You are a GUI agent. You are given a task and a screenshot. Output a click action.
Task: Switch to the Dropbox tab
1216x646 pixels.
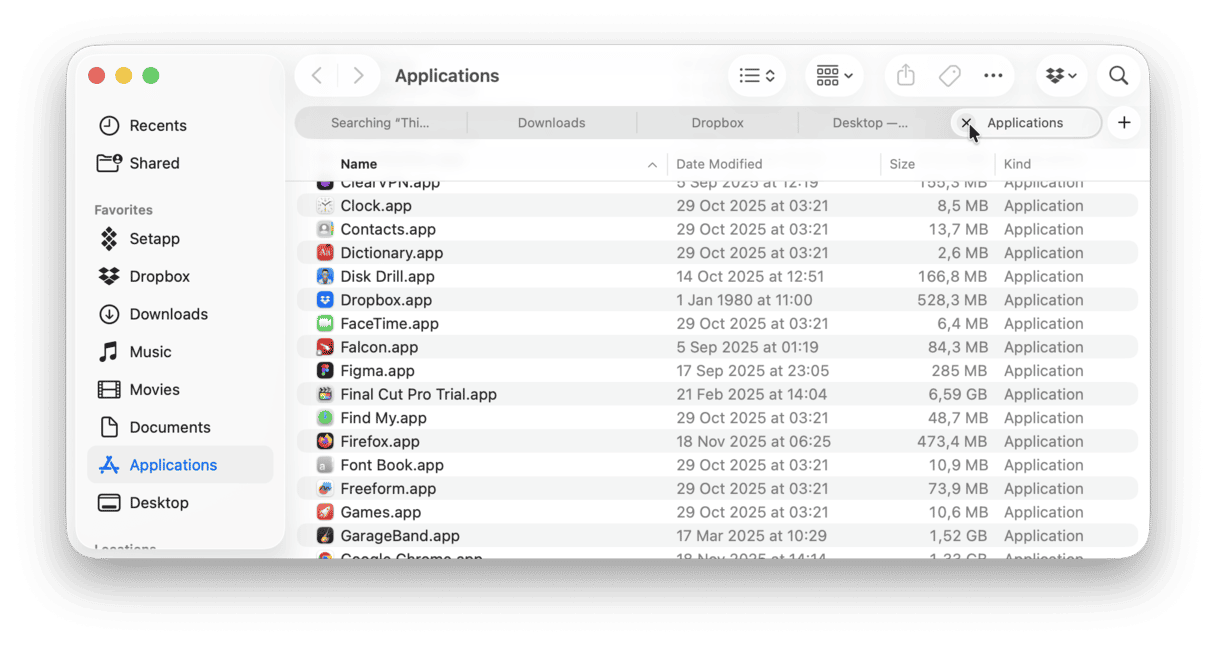(717, 122)
